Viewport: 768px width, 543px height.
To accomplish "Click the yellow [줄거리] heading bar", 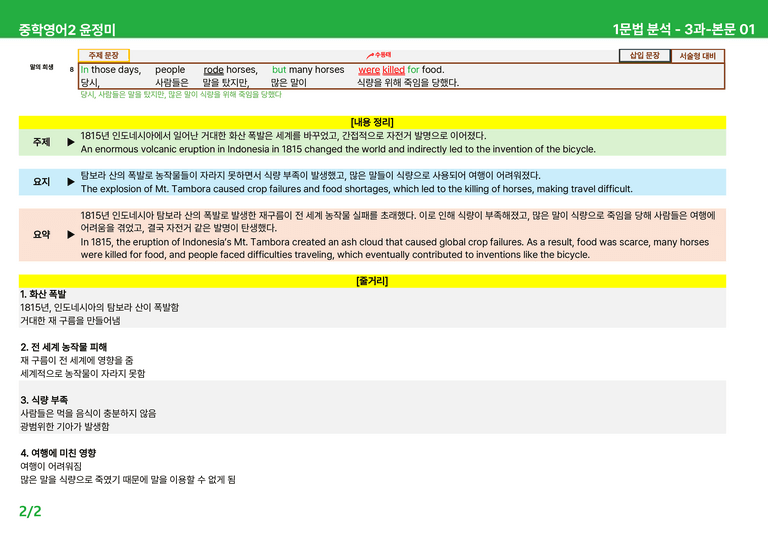I will pos(372,281).
